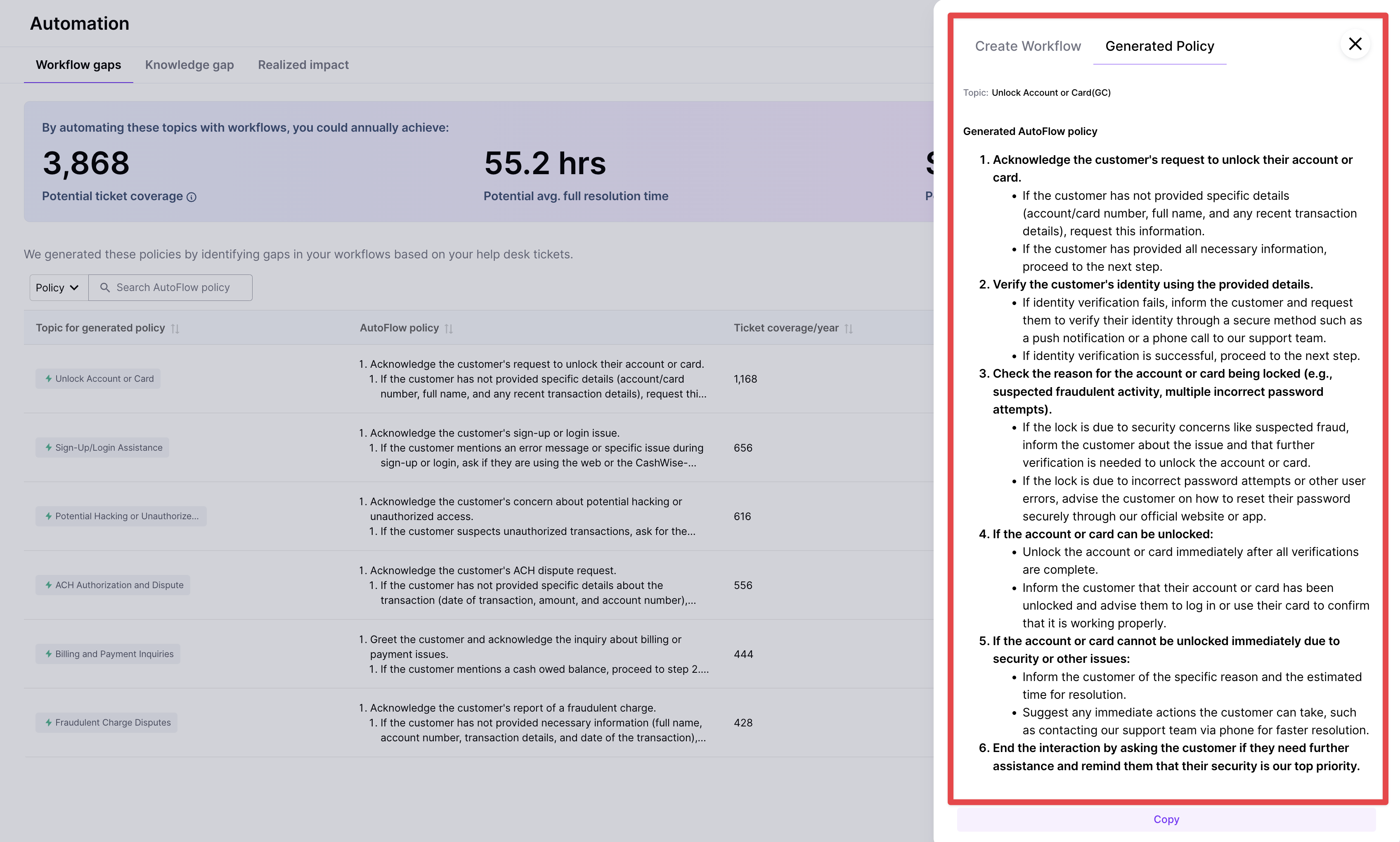Viewport: 1400px width, 842px height.
Task: Click lightning icon on Fraudulent Charge Disputes
Action: point(49,722)
